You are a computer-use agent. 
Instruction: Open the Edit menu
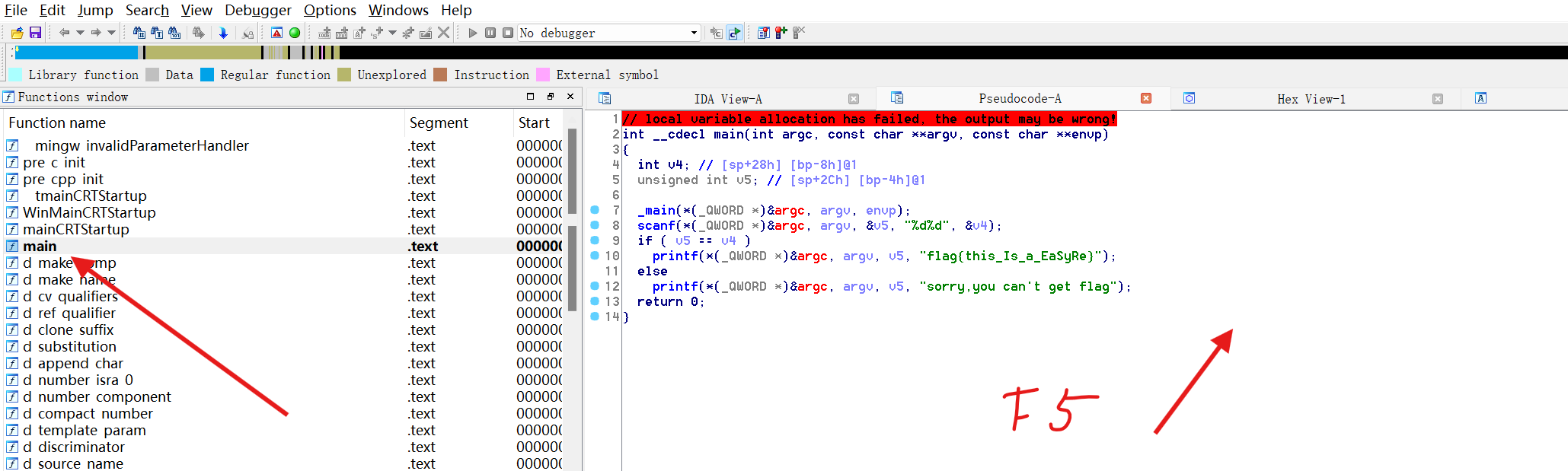[53, 10]
